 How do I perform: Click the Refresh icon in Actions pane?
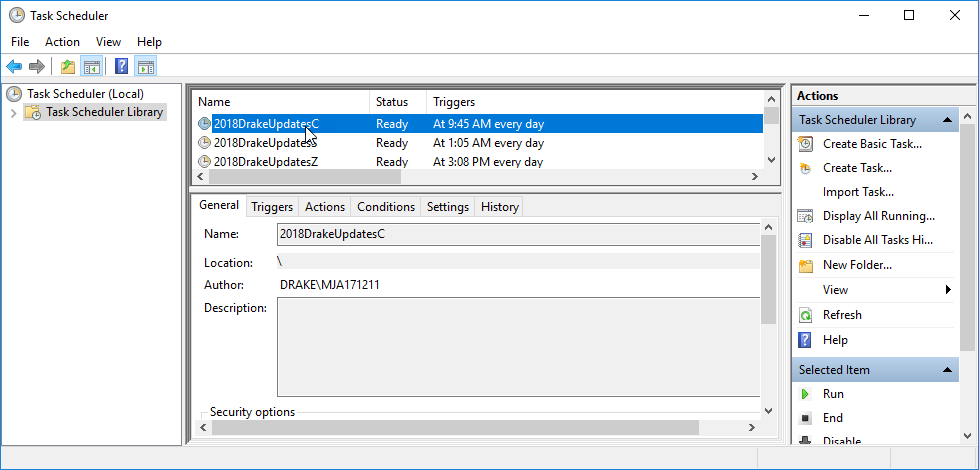point(806,315)
